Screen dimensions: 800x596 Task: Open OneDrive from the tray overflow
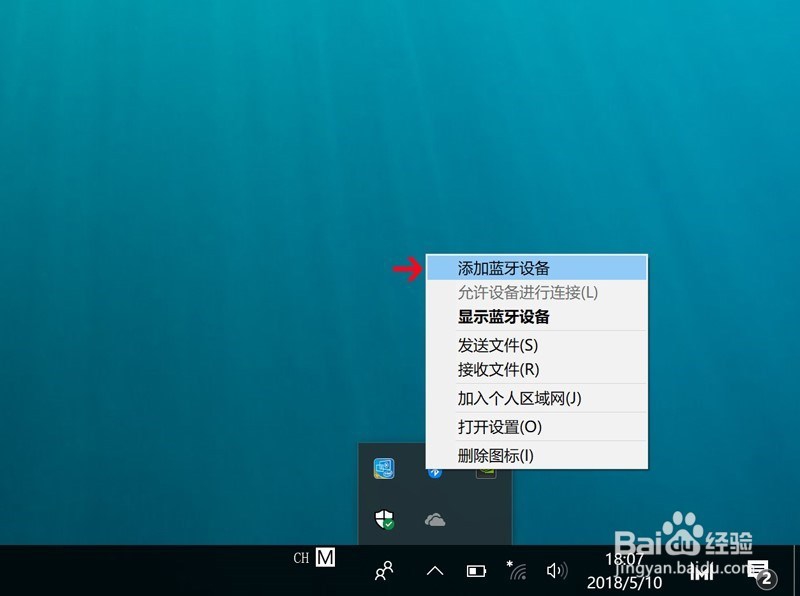(436, 519)
